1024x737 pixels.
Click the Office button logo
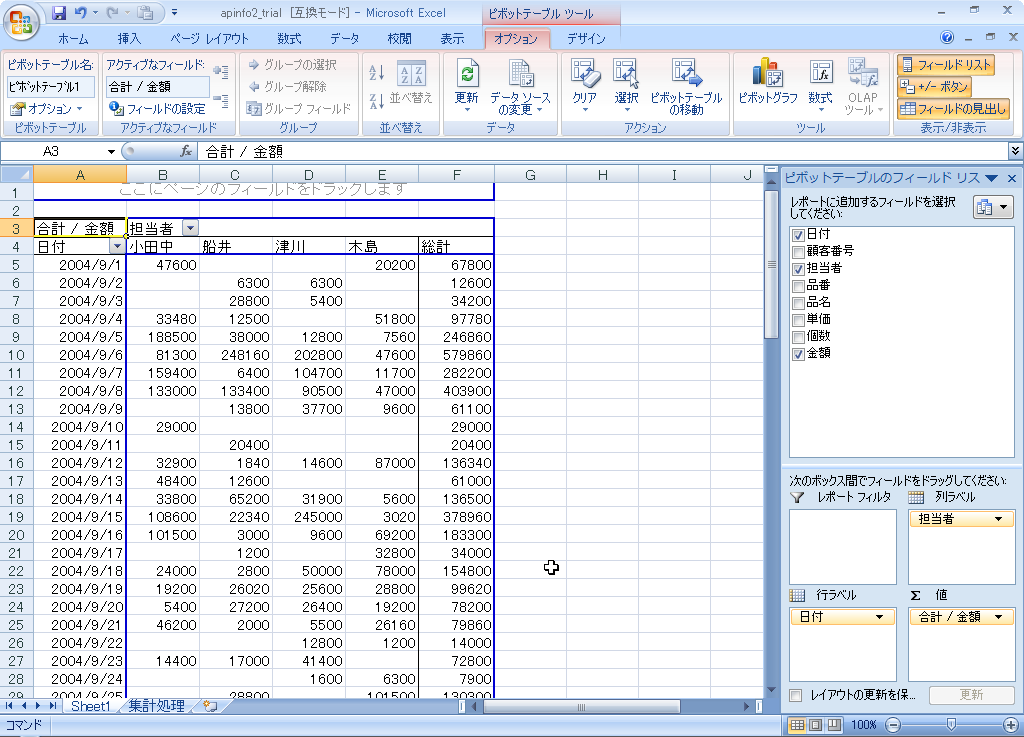(x=20, y=20)
